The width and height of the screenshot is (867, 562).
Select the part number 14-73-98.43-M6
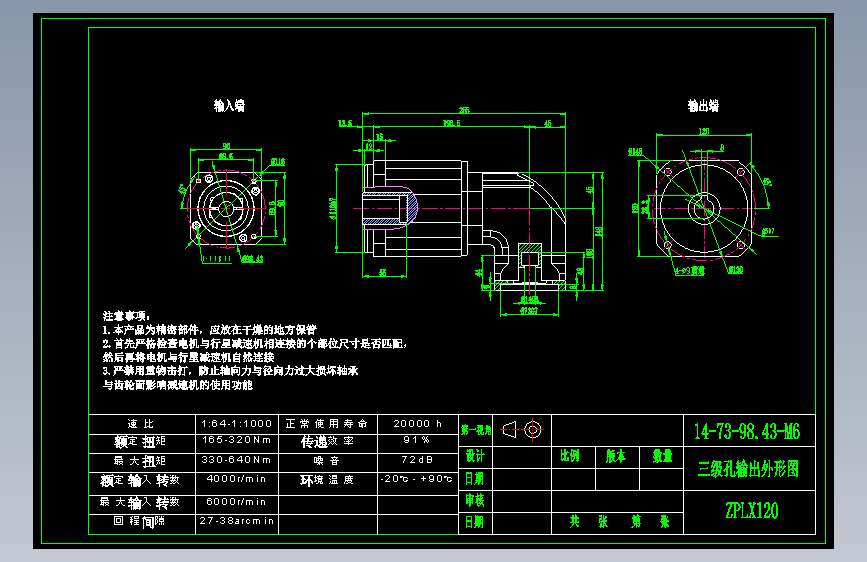coord(747,431)
